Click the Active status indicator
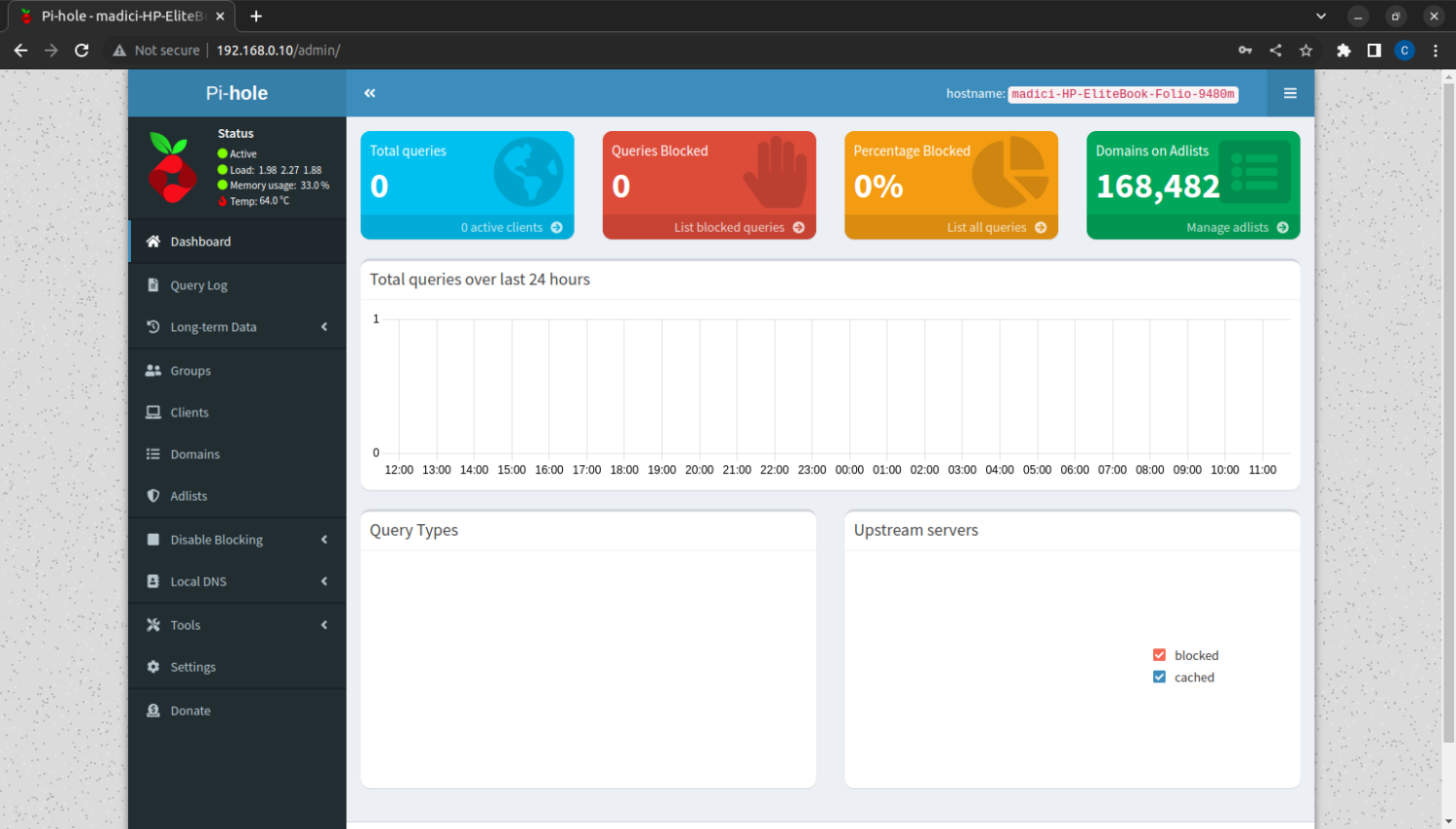 tap(237, 154)
